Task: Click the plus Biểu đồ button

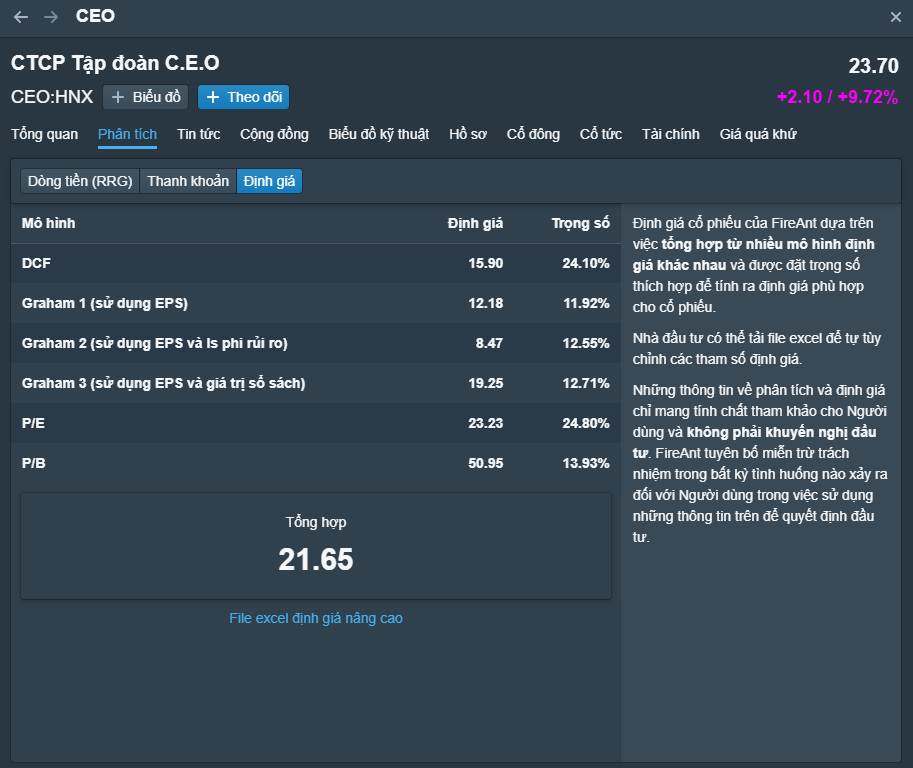Action: (x=146, y=97)
